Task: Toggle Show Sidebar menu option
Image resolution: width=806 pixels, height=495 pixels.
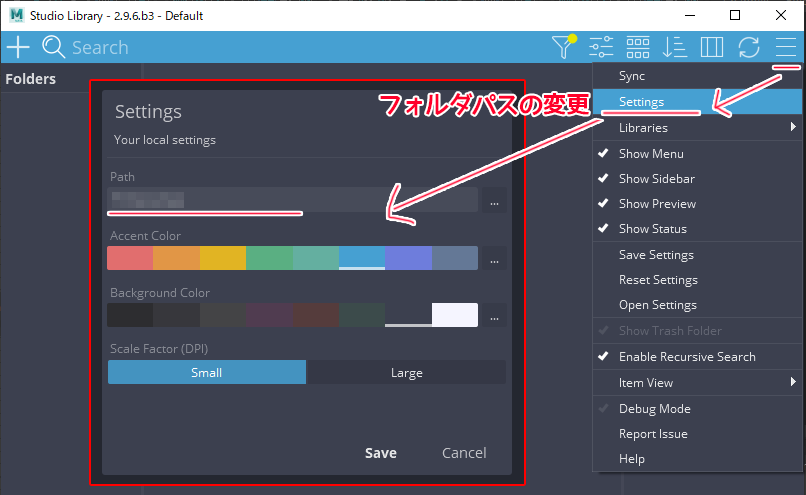Action: [656, 179]
